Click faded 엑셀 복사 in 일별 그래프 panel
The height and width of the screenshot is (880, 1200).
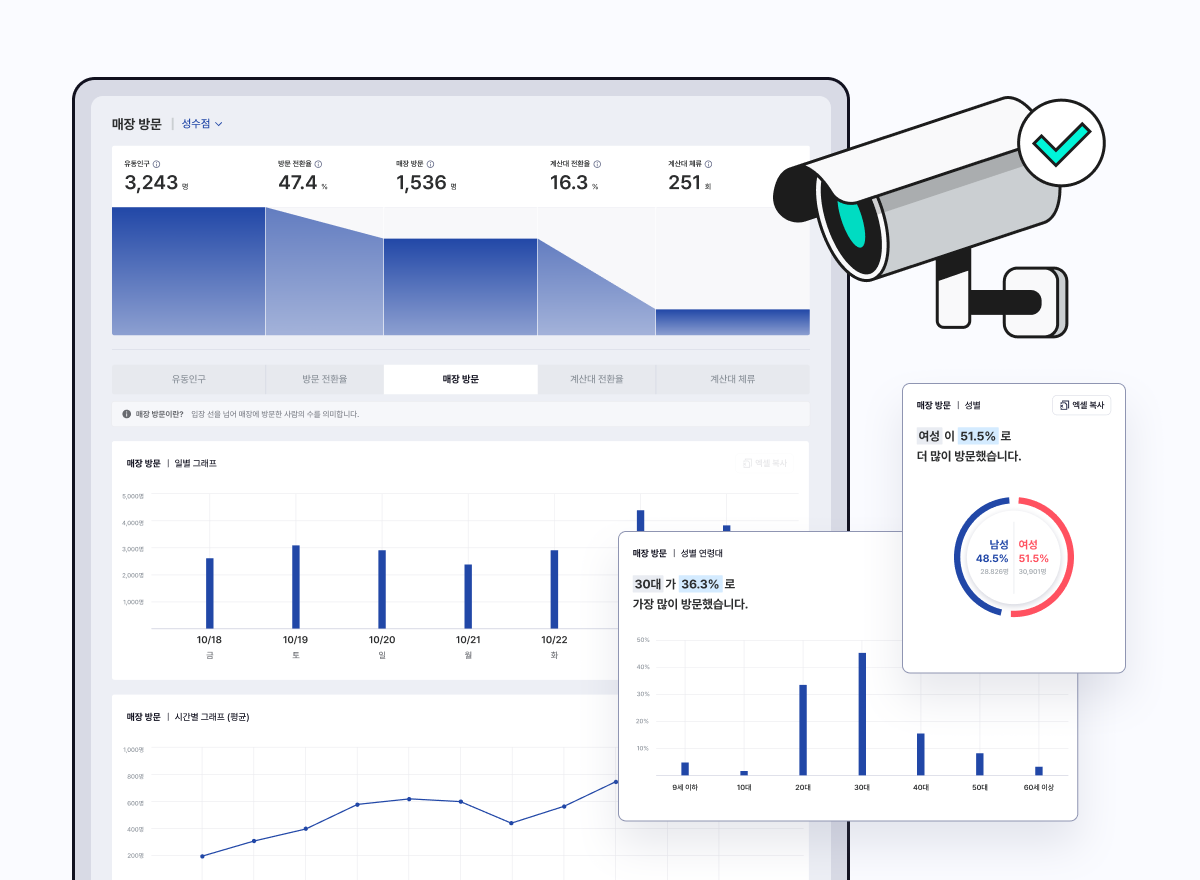(765, 464)
